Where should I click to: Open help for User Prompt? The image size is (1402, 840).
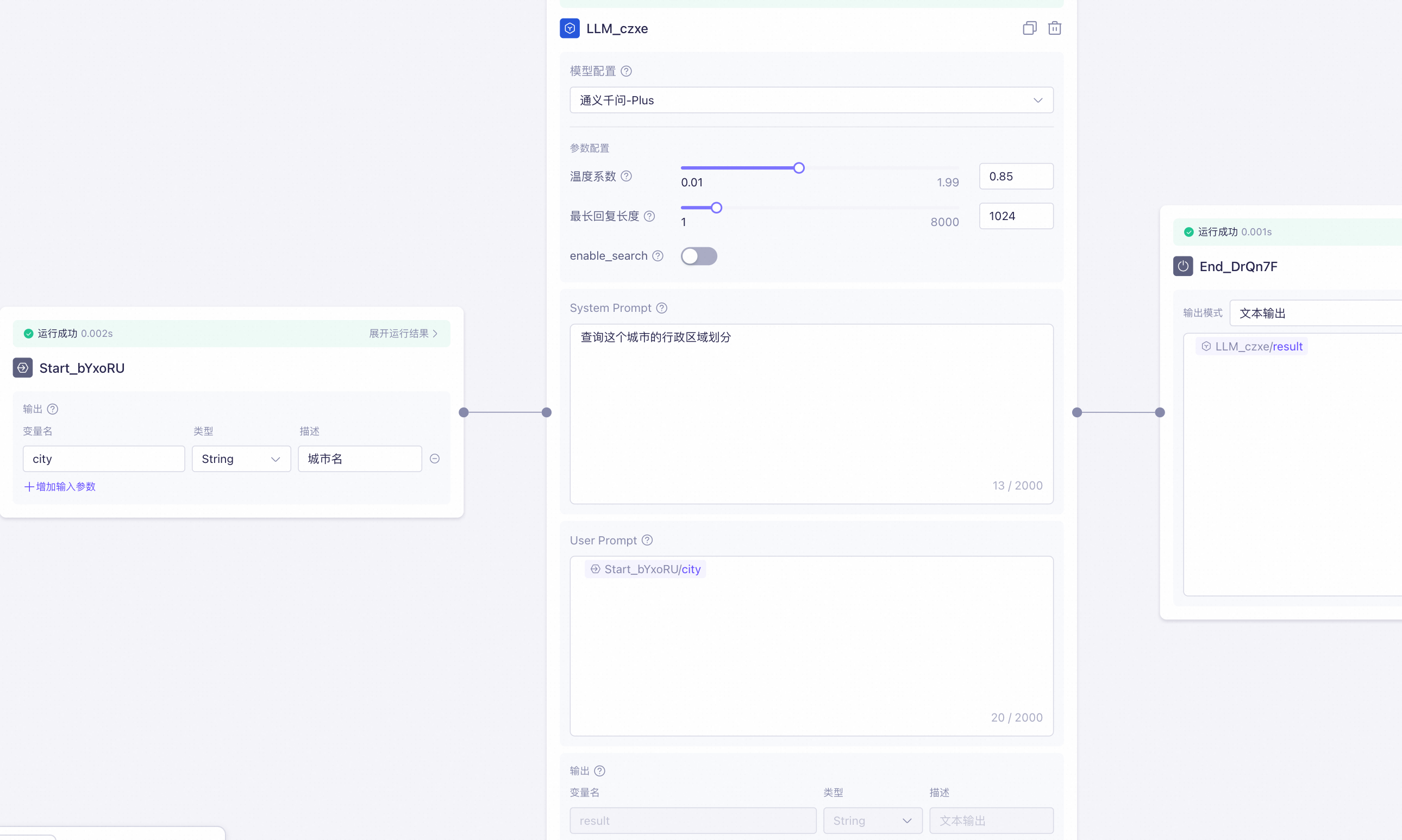click(x=647, y=540)
